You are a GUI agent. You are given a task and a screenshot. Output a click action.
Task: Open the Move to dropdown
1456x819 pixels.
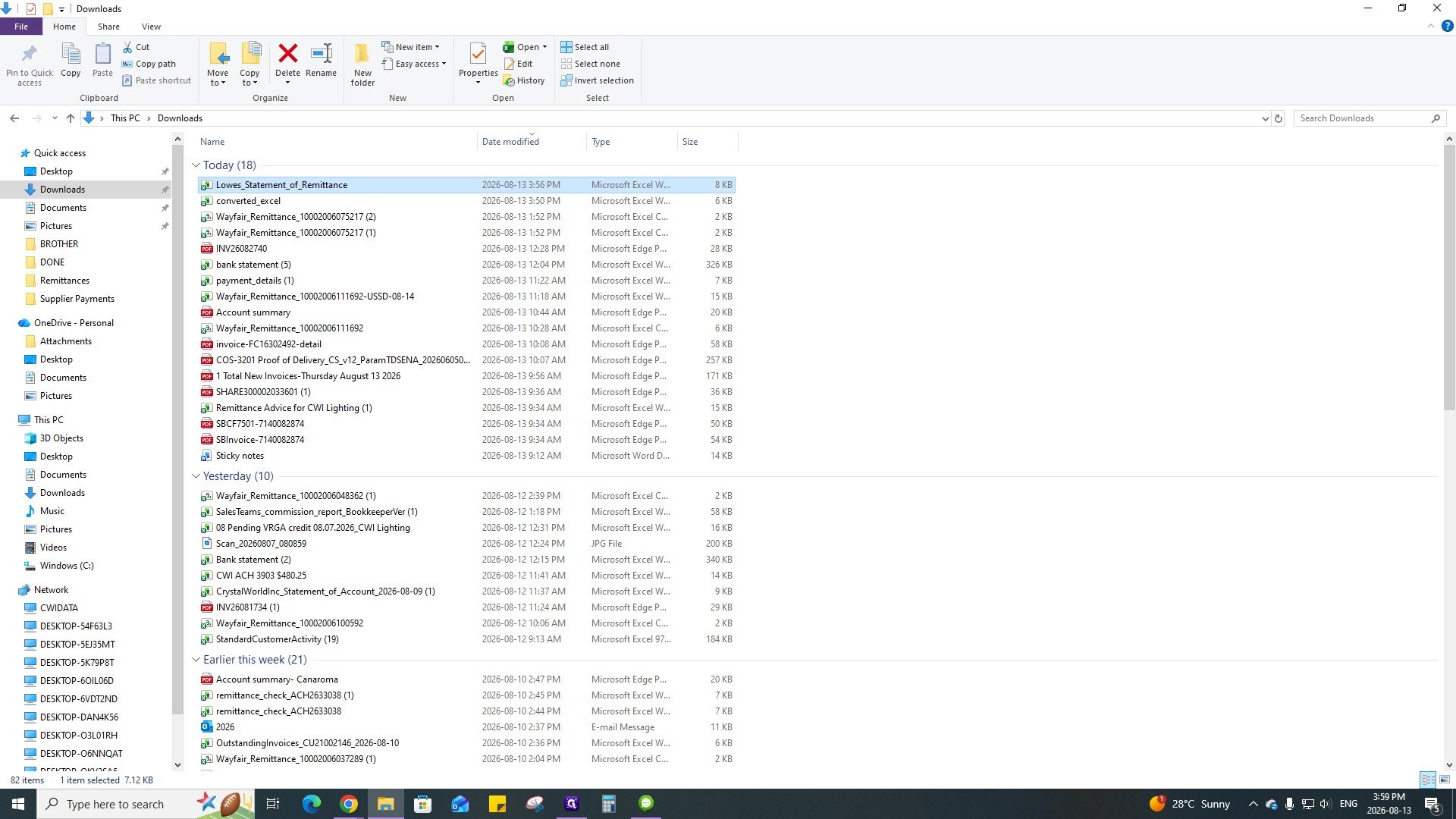[218, 78]
